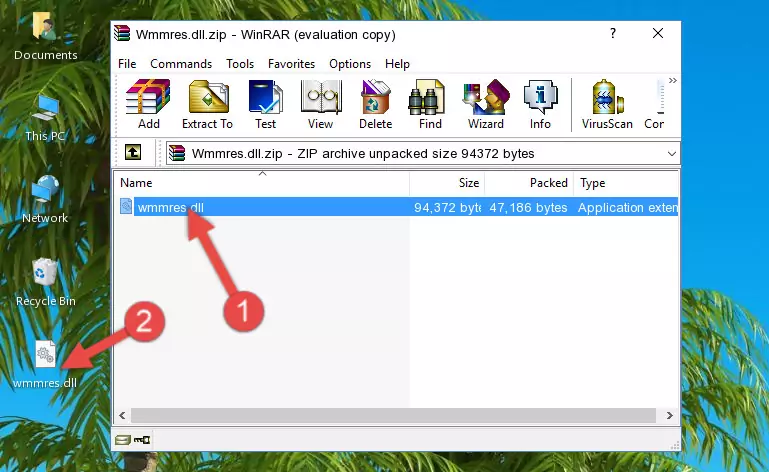Click the archive icon in address bar
Image resolution: width=769 pixels, height=472 pixels.
(x=177, y=154)
